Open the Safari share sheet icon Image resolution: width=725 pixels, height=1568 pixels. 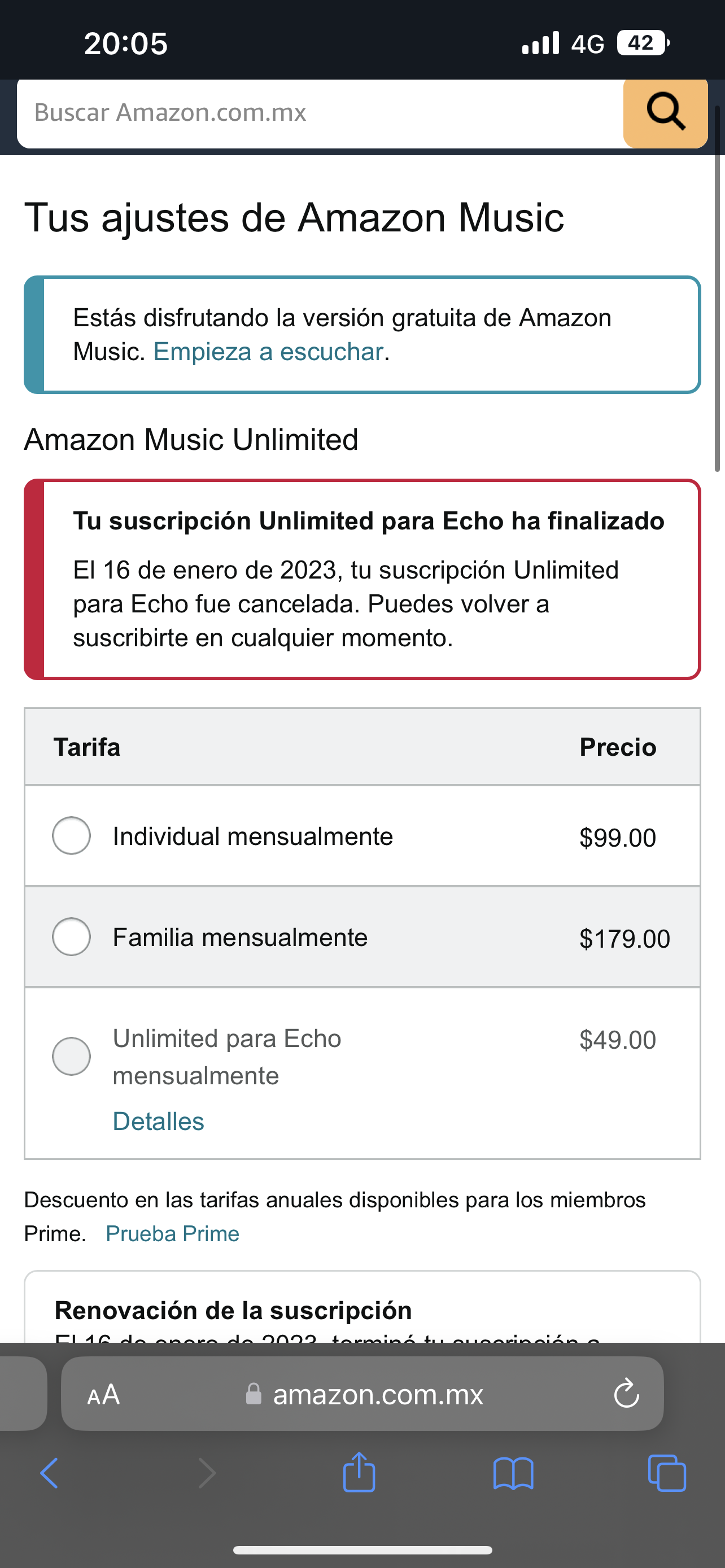tap(359, 1473)
